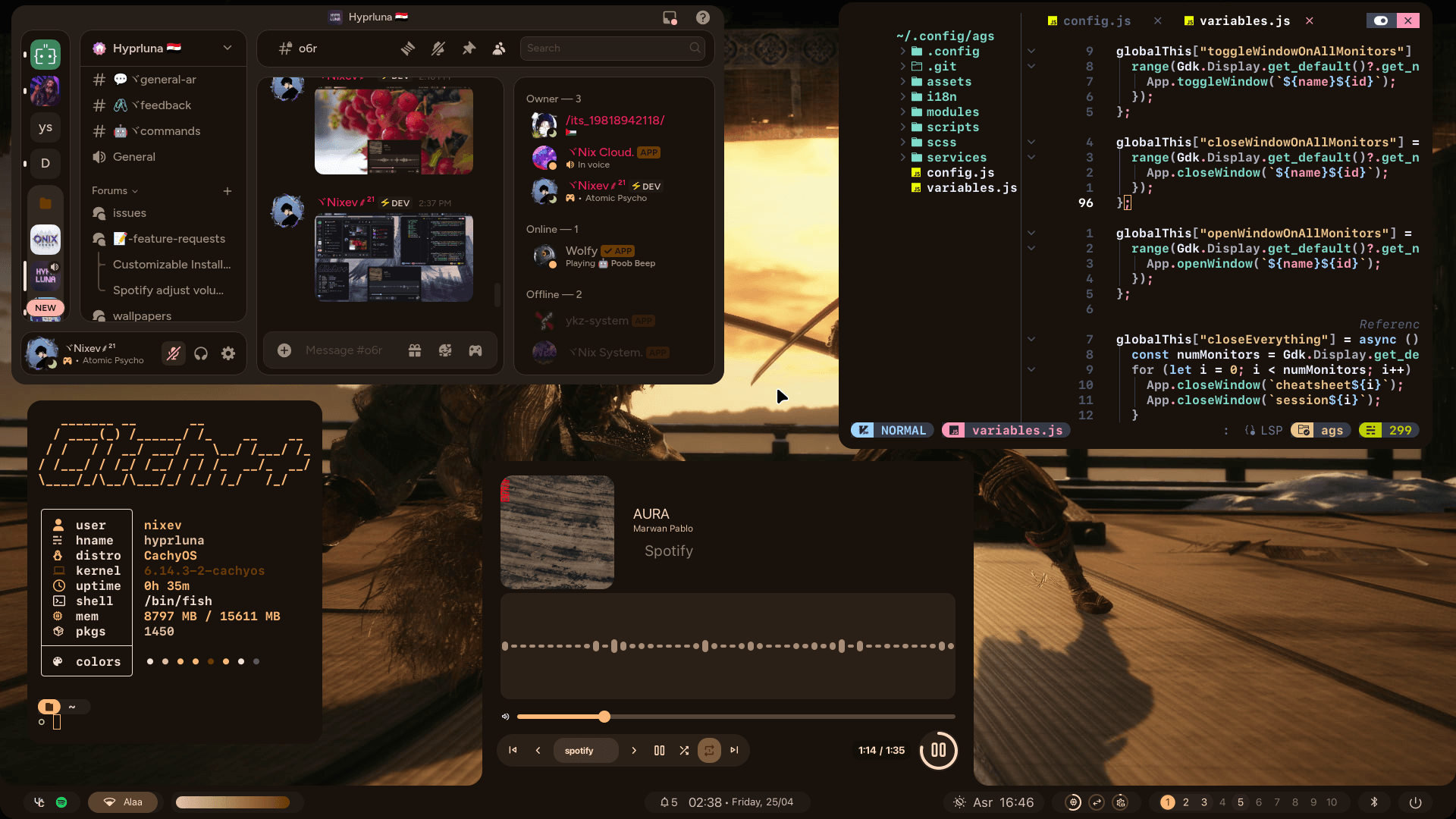
Task: Click the Discord search field
Action: click(607, 49)
